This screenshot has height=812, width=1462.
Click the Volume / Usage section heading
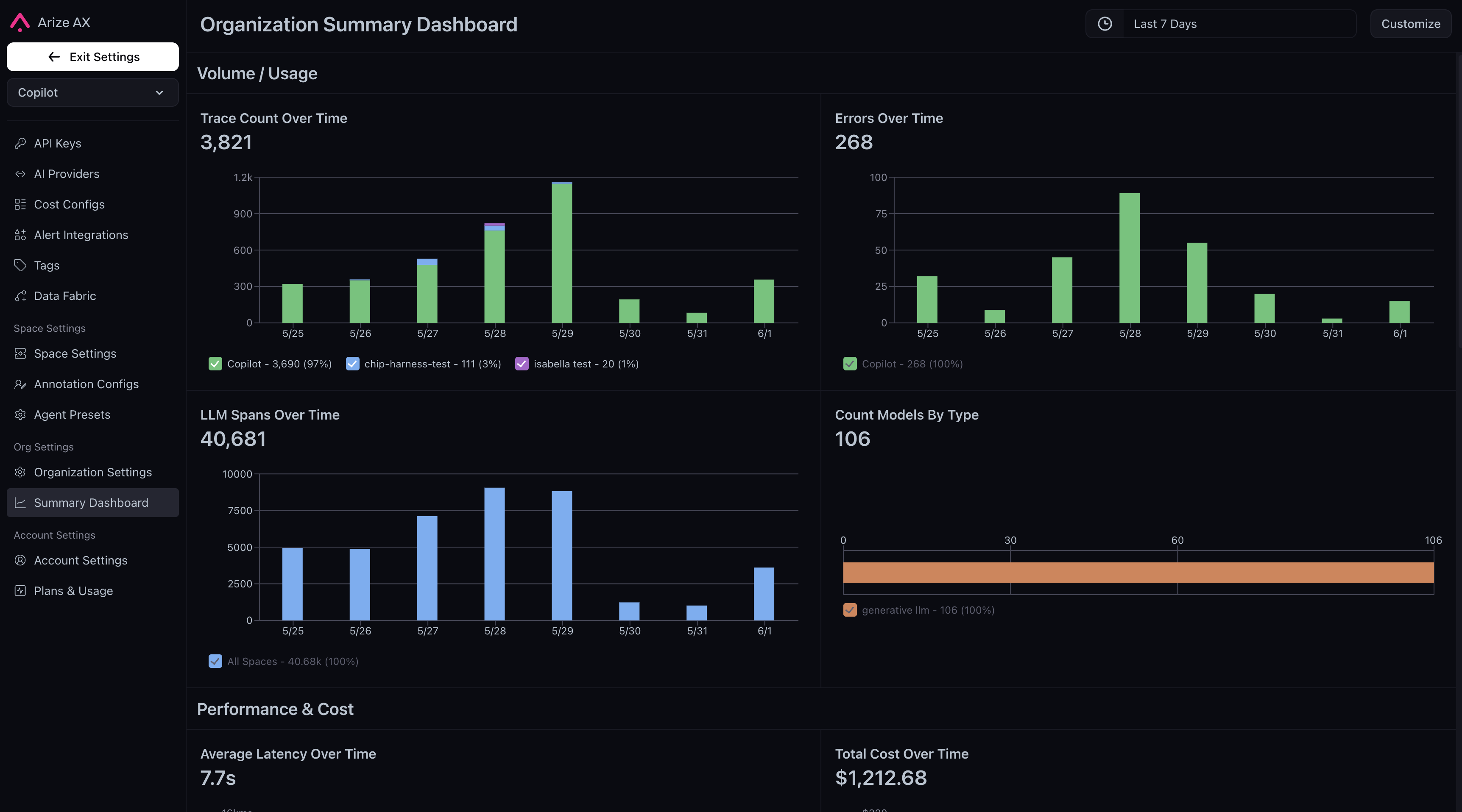point(257,74)
